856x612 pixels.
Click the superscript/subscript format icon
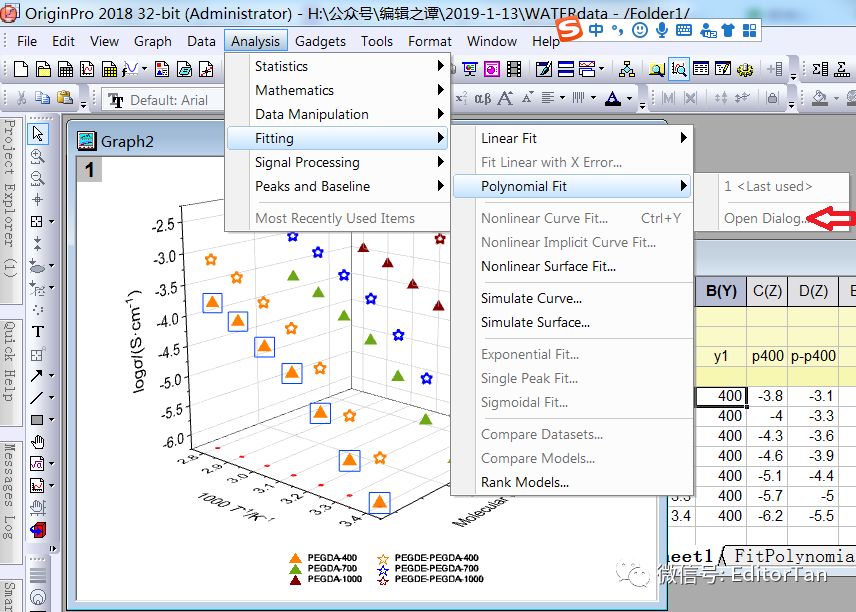tap(461, 98)
